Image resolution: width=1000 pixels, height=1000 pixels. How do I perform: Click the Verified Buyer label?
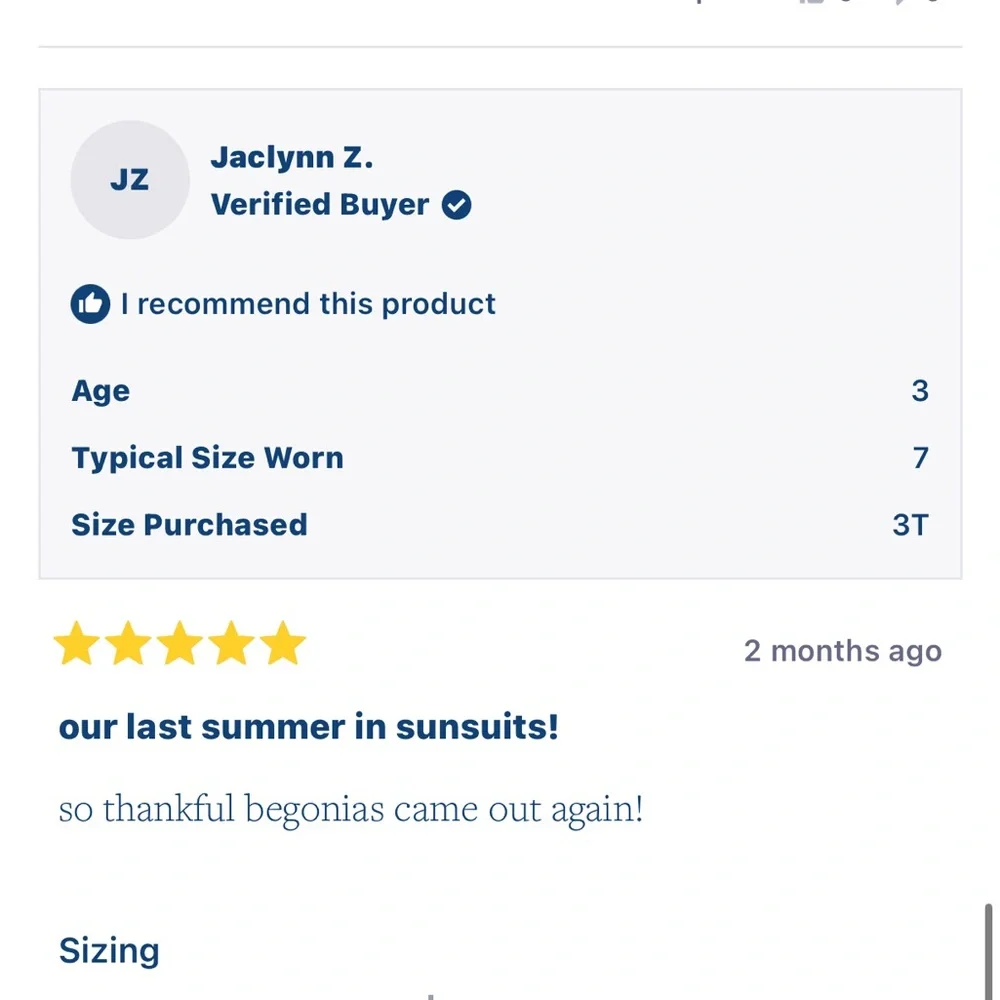pyautogui.click(x=320, y=205)
